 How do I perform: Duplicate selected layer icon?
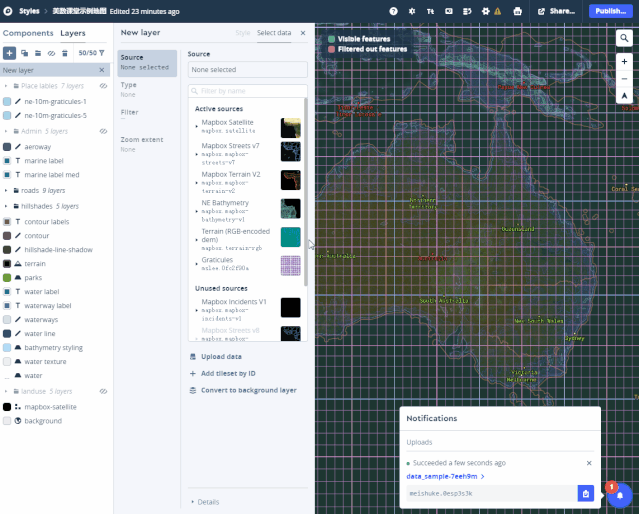coord(24,53)
